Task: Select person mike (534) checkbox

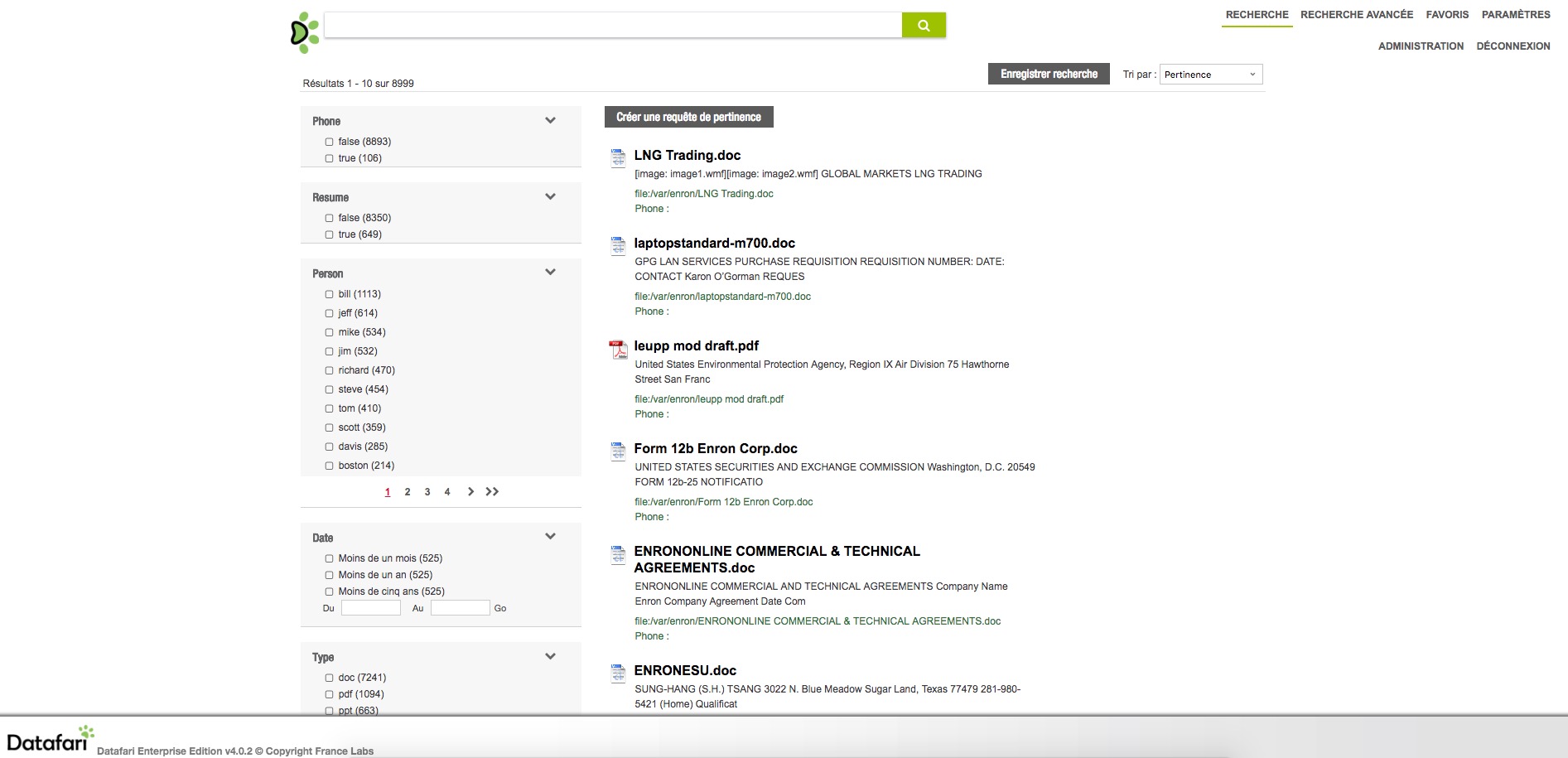Action: click(x=329, y=332)
